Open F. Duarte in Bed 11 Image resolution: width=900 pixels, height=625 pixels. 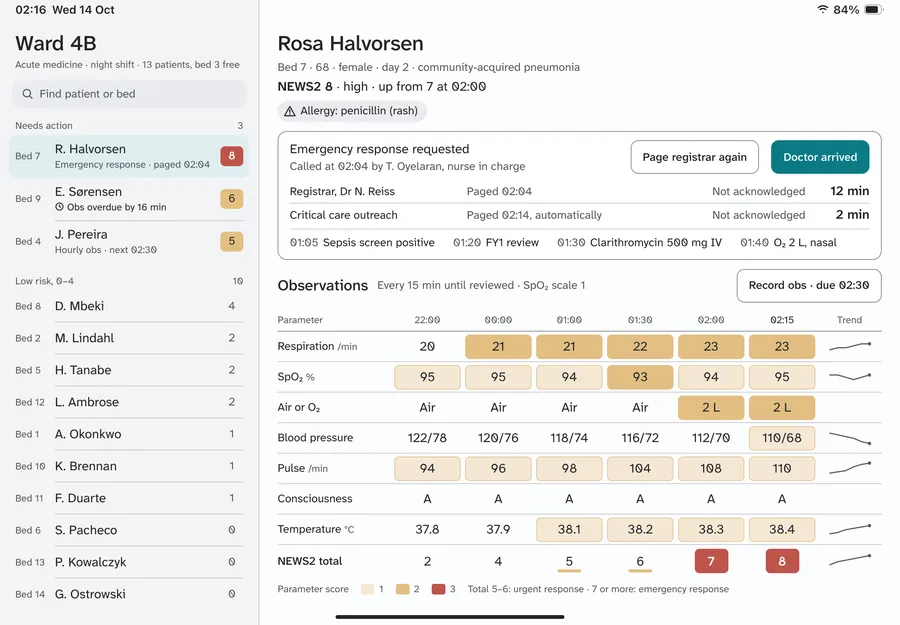coord(129,498)
